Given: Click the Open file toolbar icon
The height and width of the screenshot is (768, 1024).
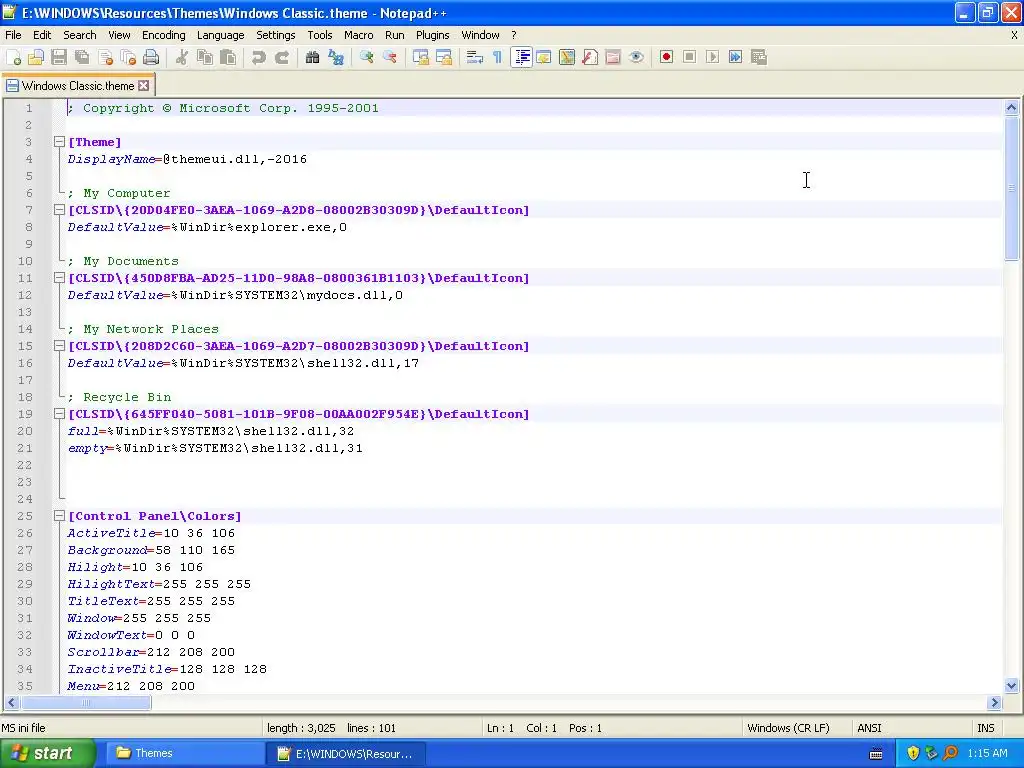Looking at the screenshot, I should [x=36, y=57].
